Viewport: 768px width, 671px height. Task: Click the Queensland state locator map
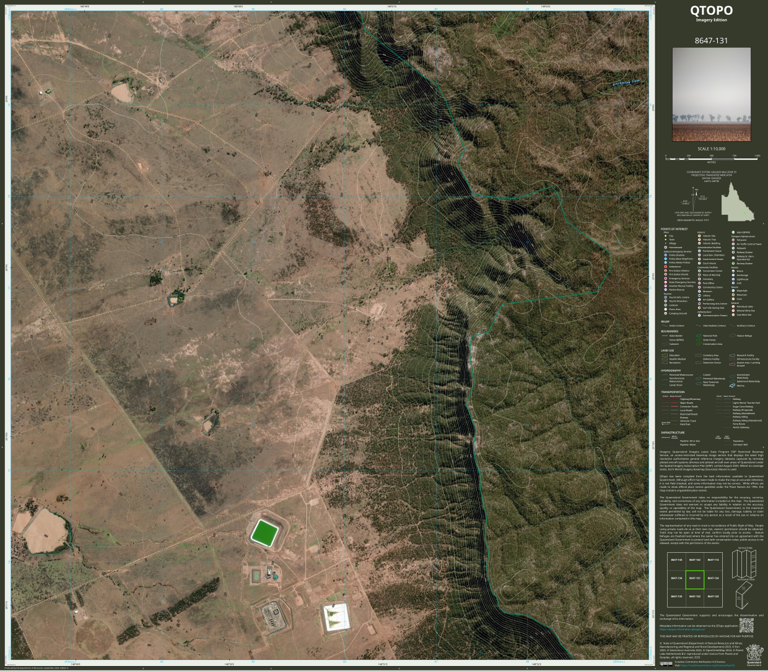point(738,202)
